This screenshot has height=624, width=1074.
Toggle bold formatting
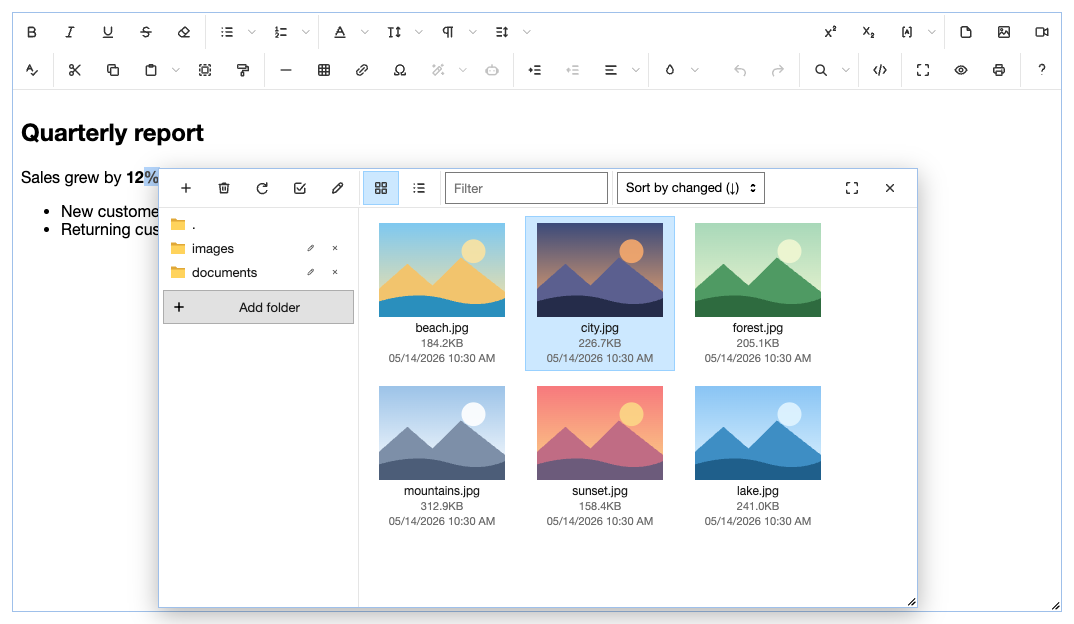point(32,32)
